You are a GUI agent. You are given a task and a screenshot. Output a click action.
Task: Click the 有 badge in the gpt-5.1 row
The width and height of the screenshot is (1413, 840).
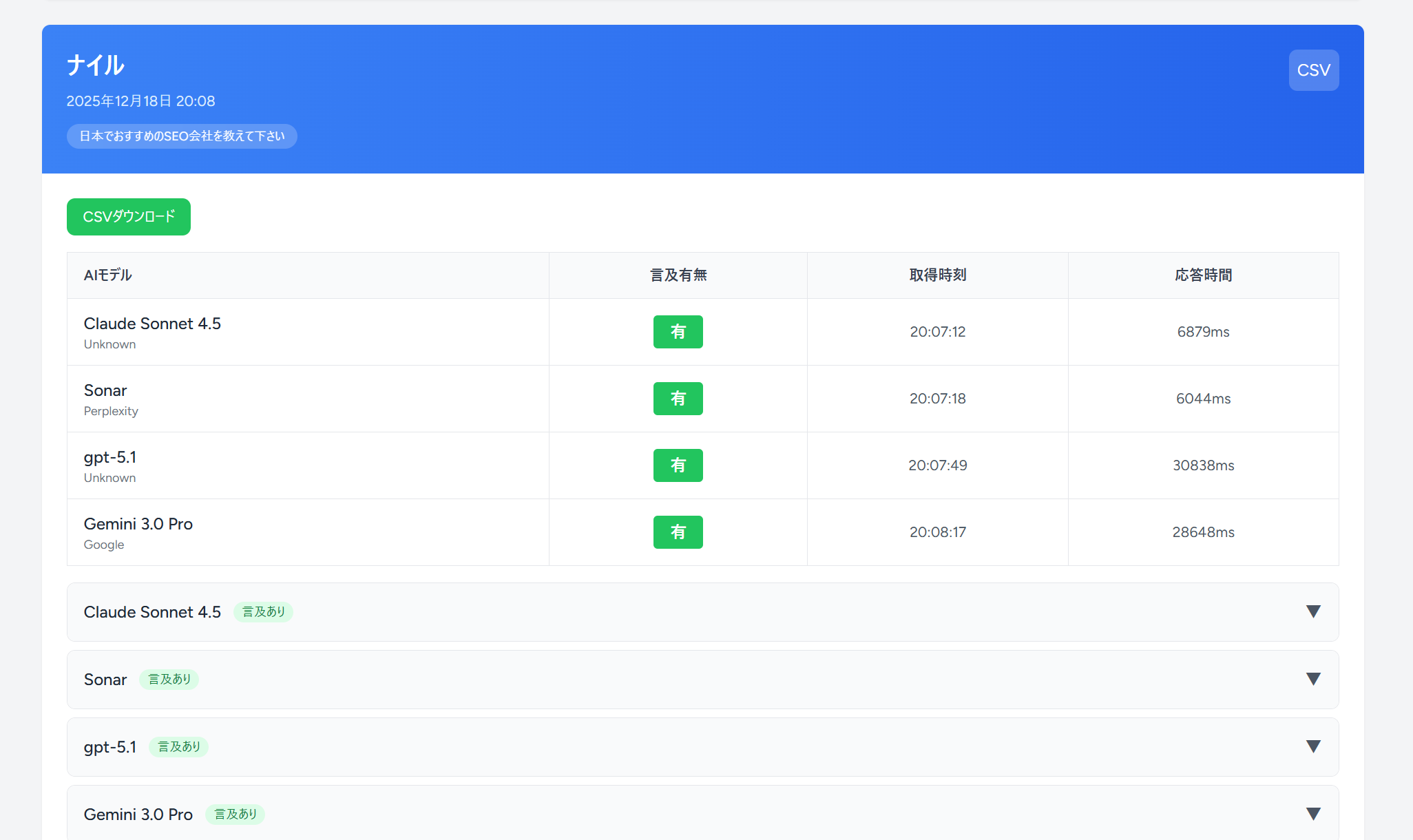tap(678, 465)
